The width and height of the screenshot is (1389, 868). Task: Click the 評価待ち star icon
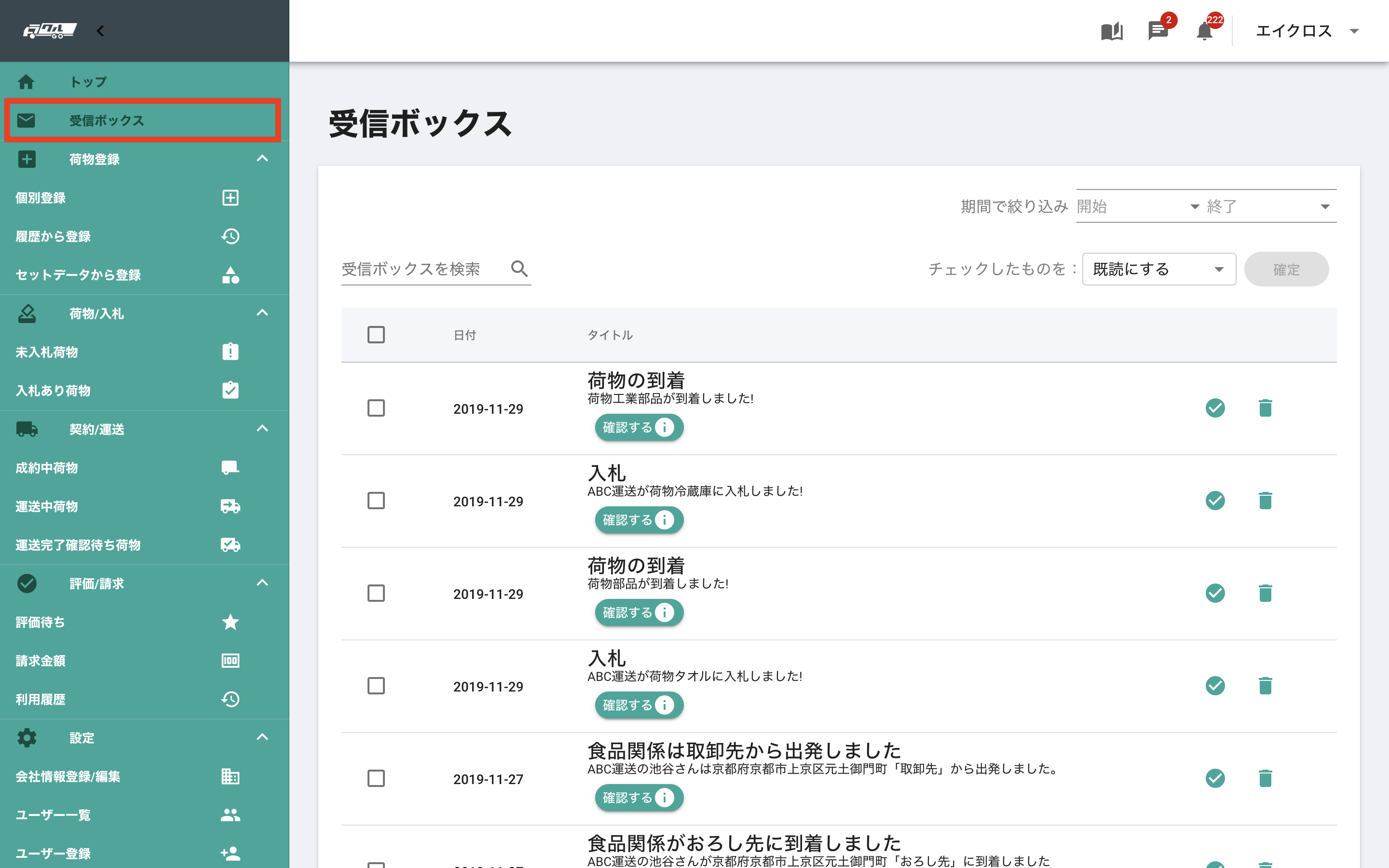pos(230,622)
